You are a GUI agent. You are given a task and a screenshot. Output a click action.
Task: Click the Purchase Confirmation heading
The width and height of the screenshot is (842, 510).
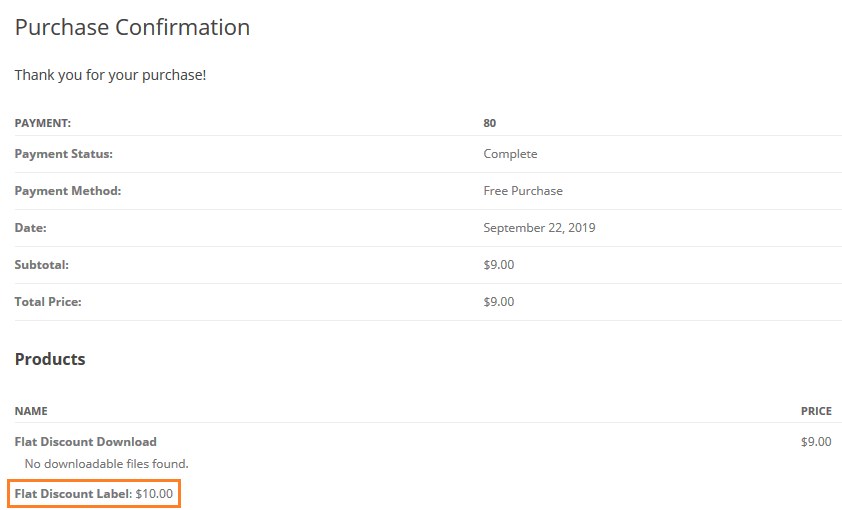[132, 28]
